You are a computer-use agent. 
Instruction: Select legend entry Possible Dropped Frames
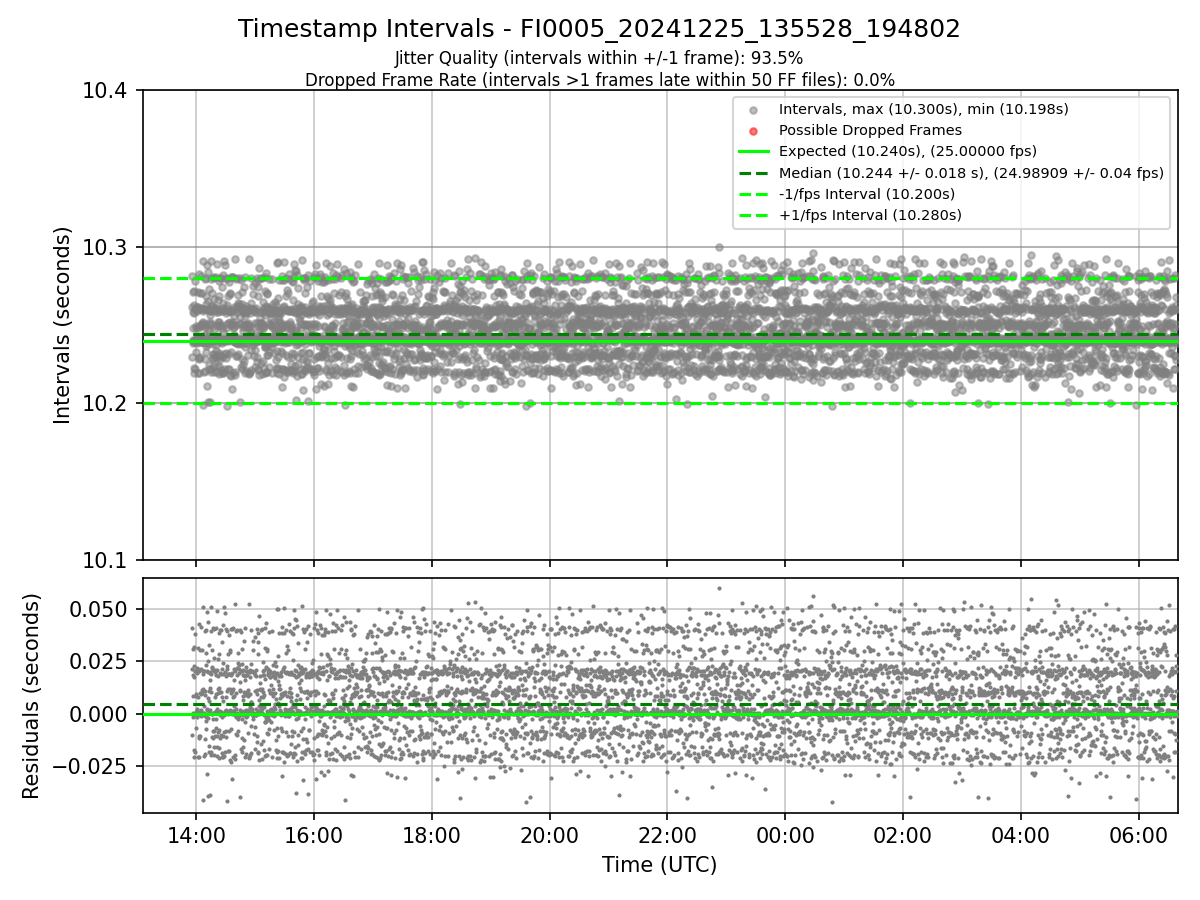tap(870, 130)
